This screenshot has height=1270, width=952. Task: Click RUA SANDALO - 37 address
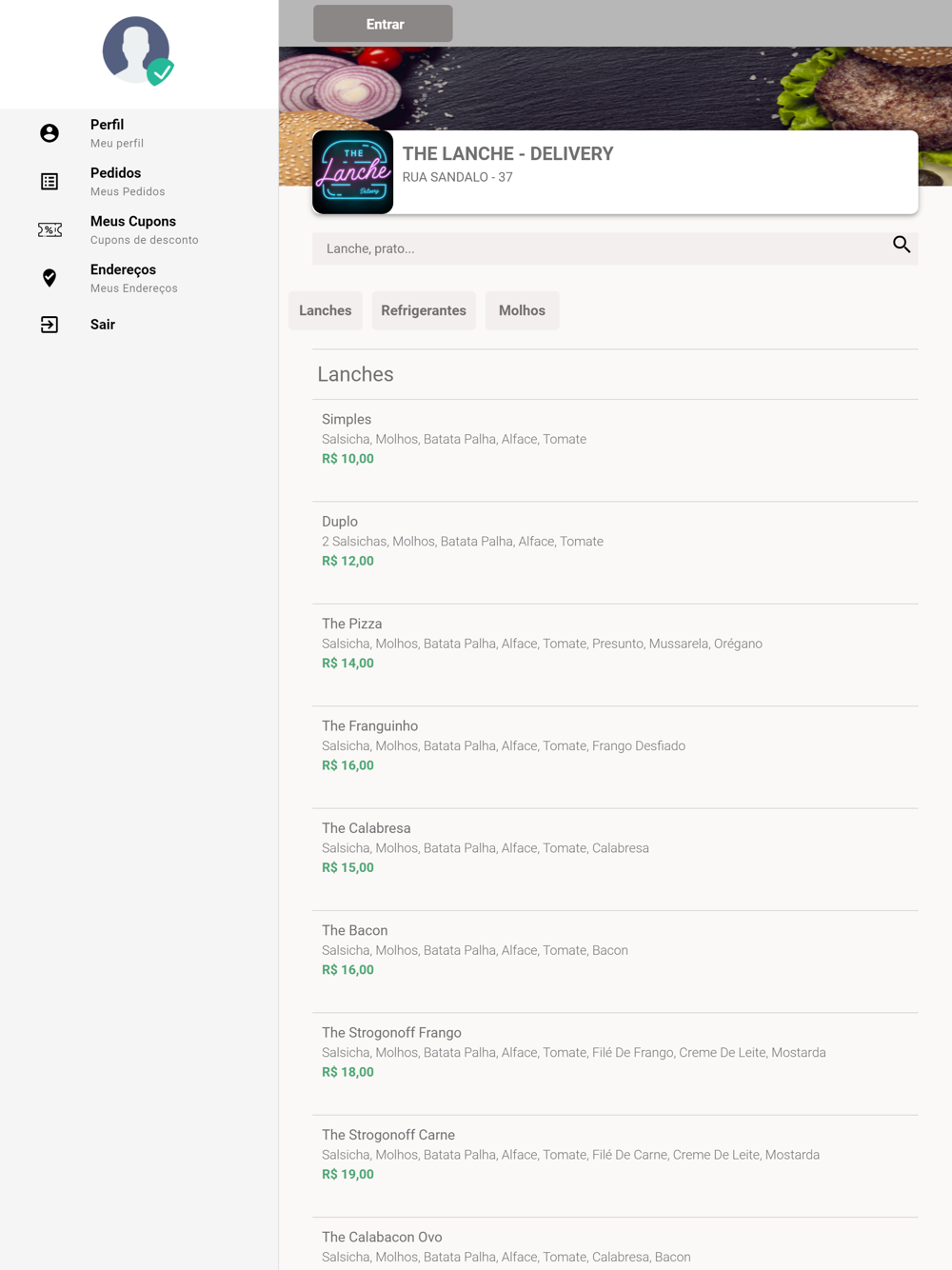pos(457,177)
